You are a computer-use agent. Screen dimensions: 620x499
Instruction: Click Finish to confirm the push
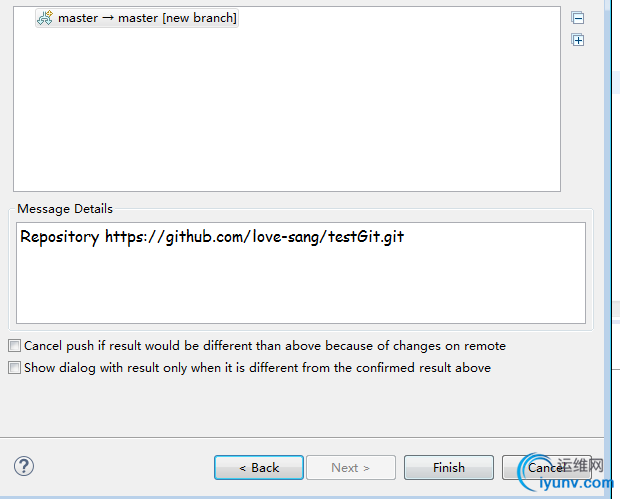448,467
